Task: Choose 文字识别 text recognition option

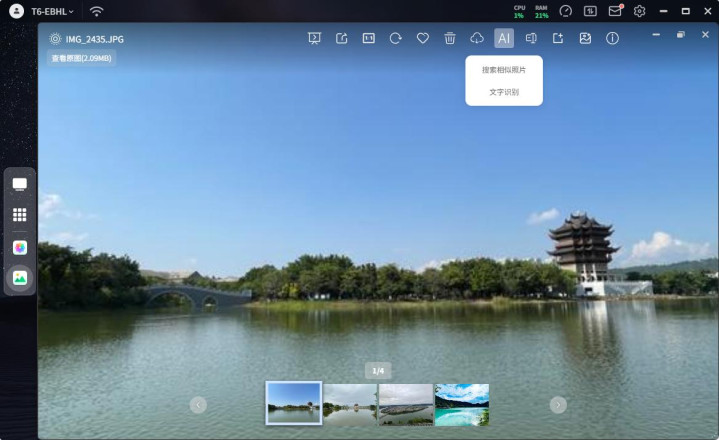Action: click(x=504, y=92)
